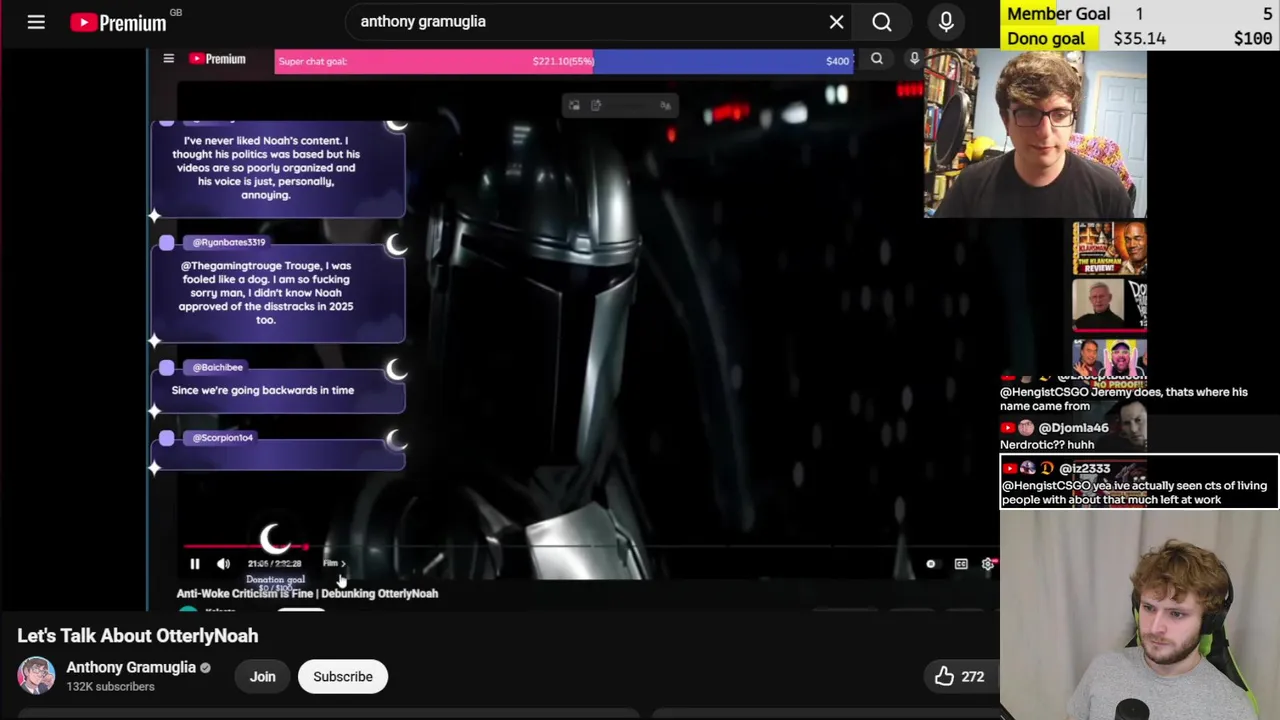The height and width of the screenshot is (720, 1280).
Task: Click the @Djomla46 overlay chat name
Action: point(1073,428)
